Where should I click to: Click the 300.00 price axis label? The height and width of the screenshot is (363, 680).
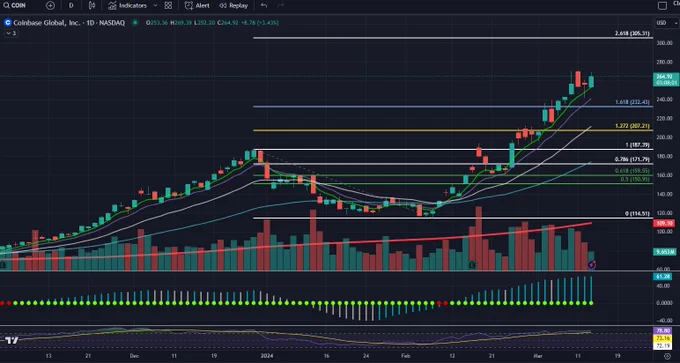click(664, 43)
